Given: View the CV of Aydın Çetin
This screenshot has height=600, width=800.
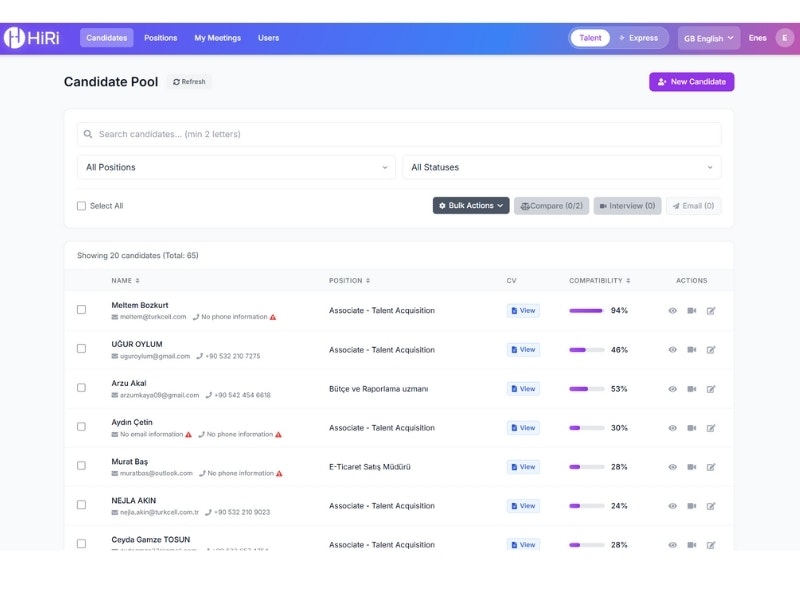Looking at the screenshot, I should pos(522,427).
